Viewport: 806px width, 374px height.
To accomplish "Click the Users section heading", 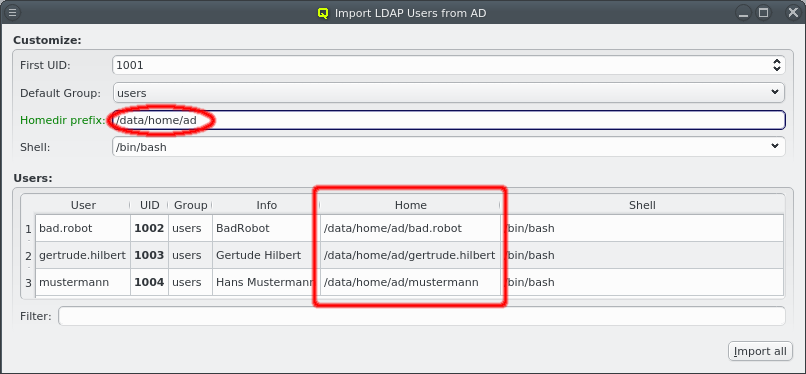I will [x=33, y=178].
